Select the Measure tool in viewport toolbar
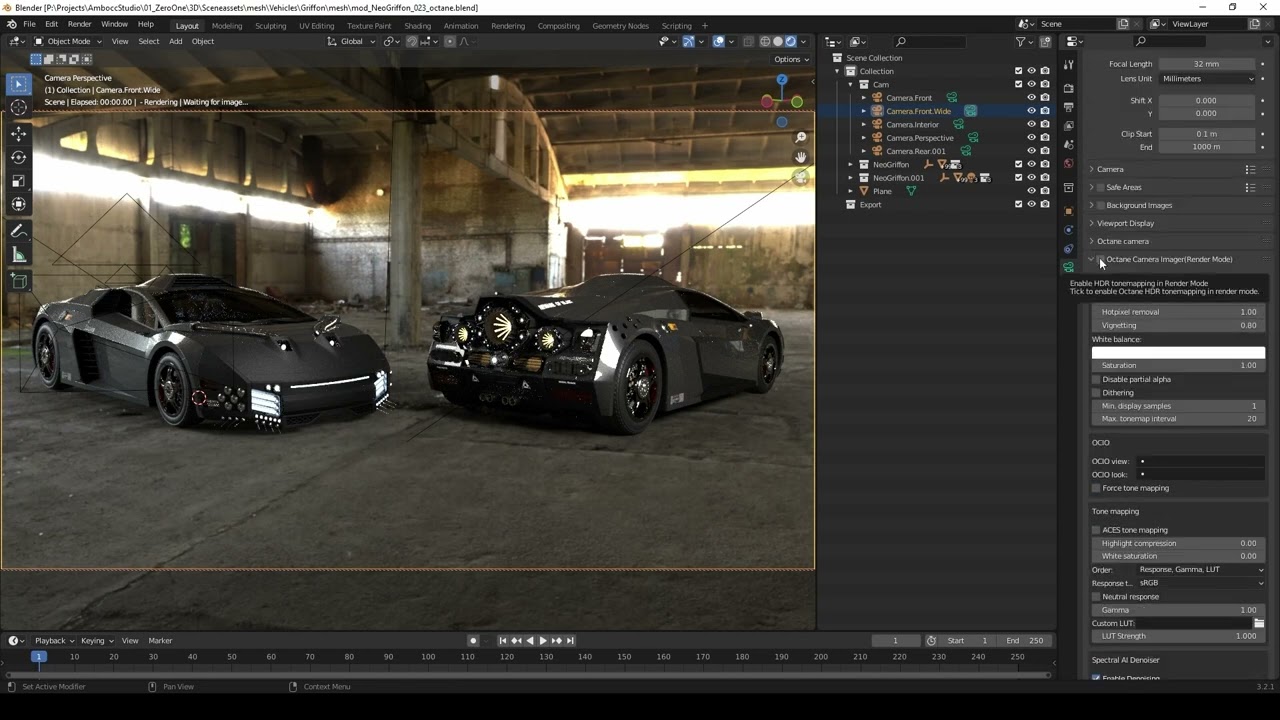This screenshot has width=1280, height=720. tap(18, 255)
